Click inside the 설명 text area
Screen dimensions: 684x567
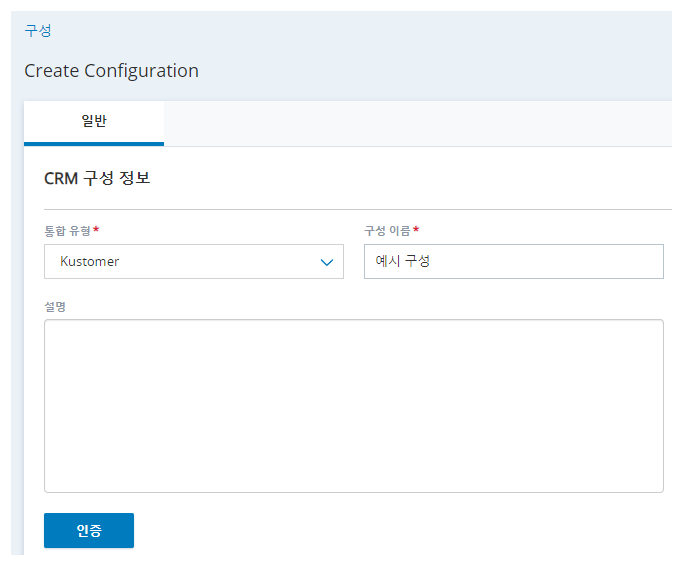click(354, 406)
